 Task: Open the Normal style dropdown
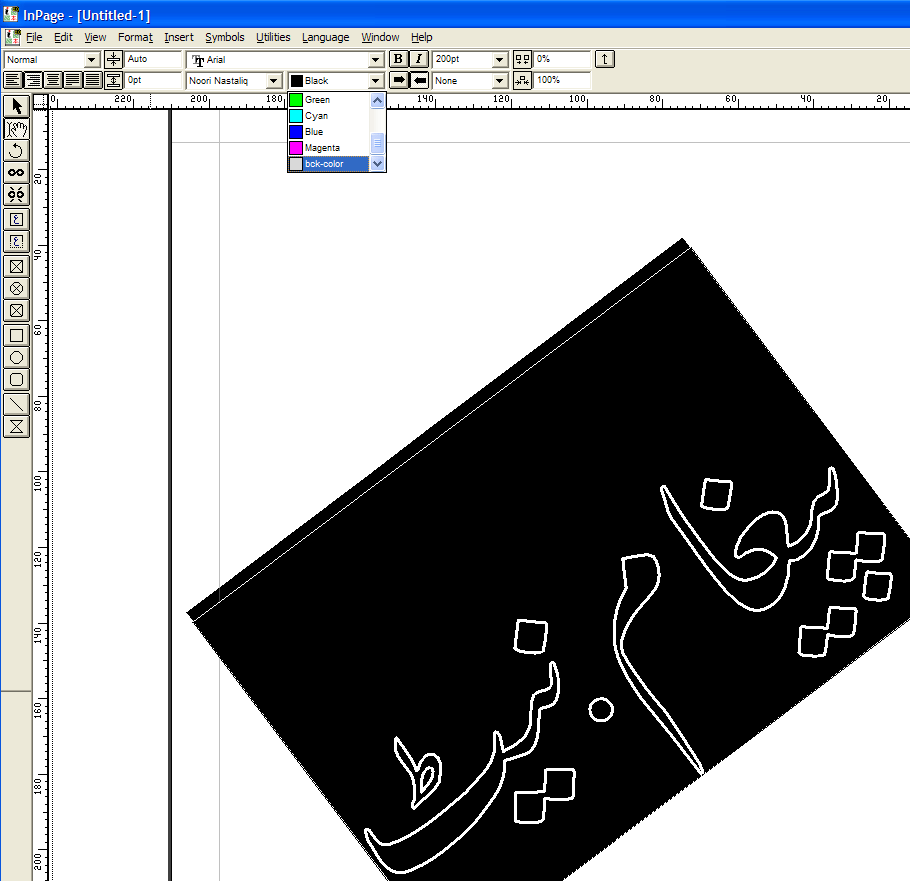coord(92,60)
